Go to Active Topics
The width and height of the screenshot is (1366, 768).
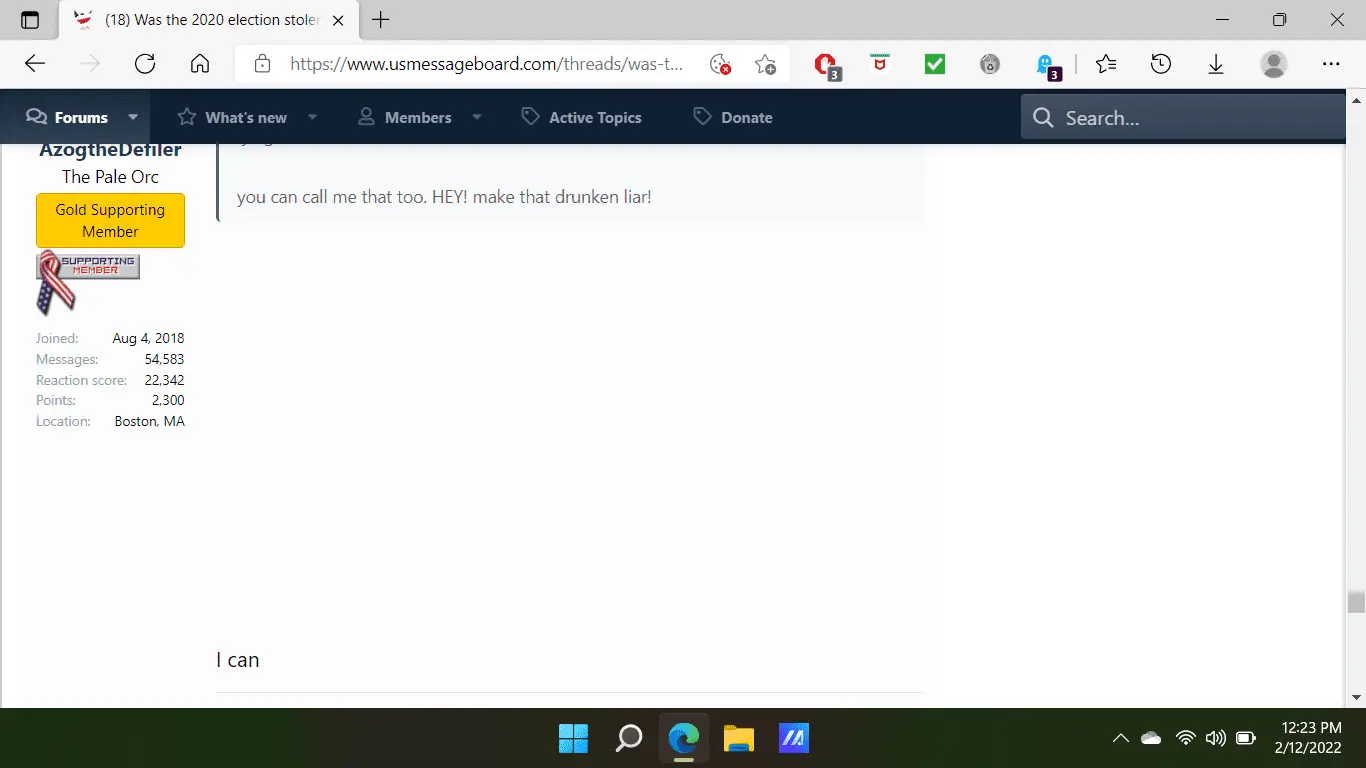(581, 117)
